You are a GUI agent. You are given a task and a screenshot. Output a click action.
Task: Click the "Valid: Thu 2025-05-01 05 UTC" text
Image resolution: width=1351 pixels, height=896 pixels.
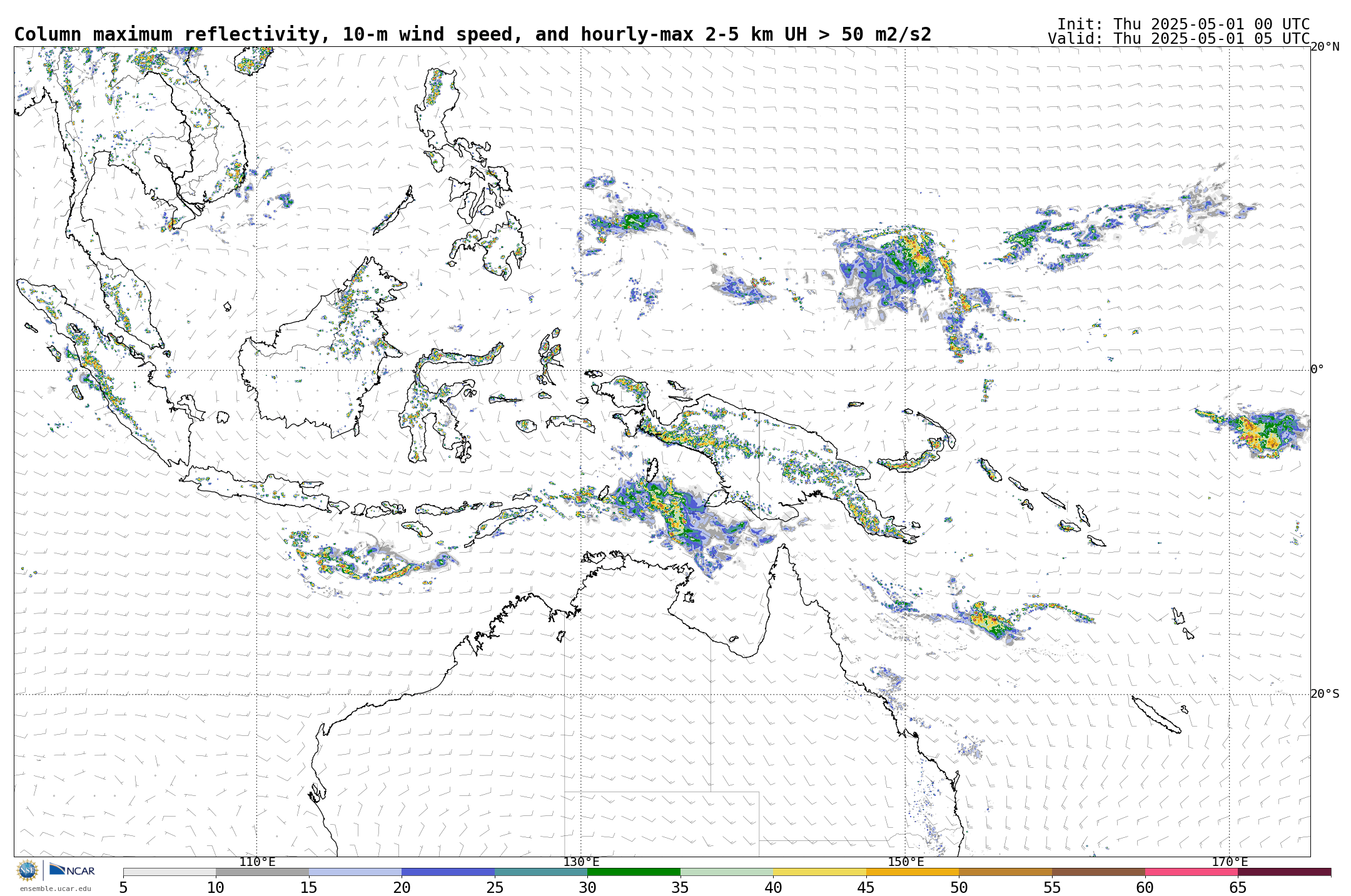(1178, 38)
